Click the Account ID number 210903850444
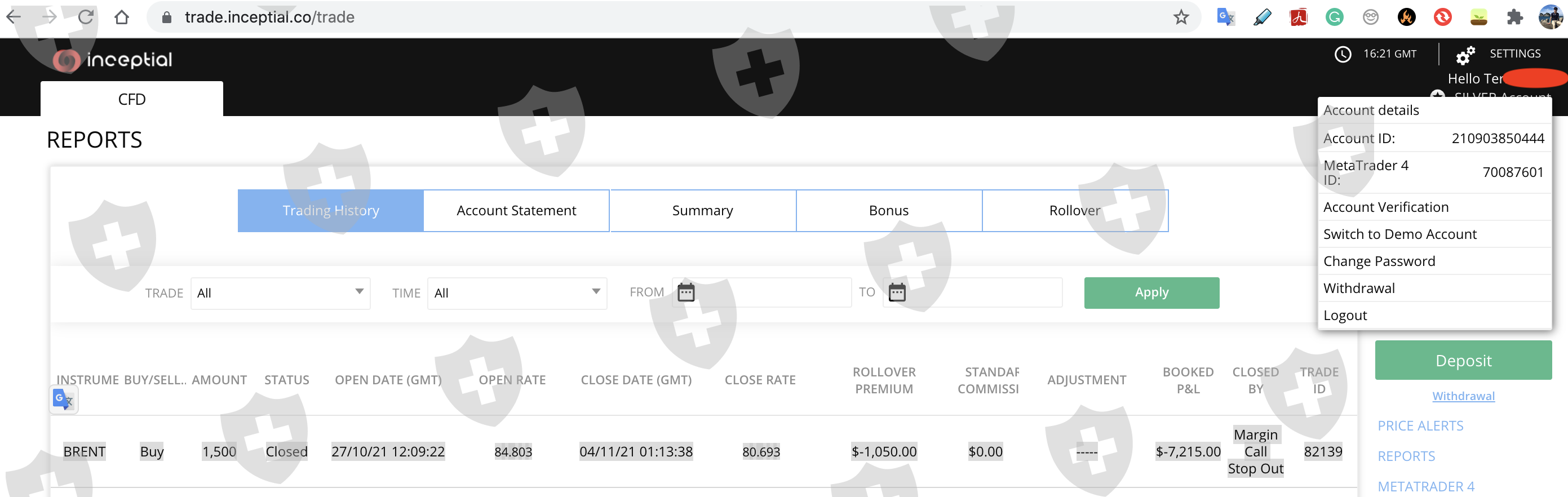 (x=1498, y=139)
